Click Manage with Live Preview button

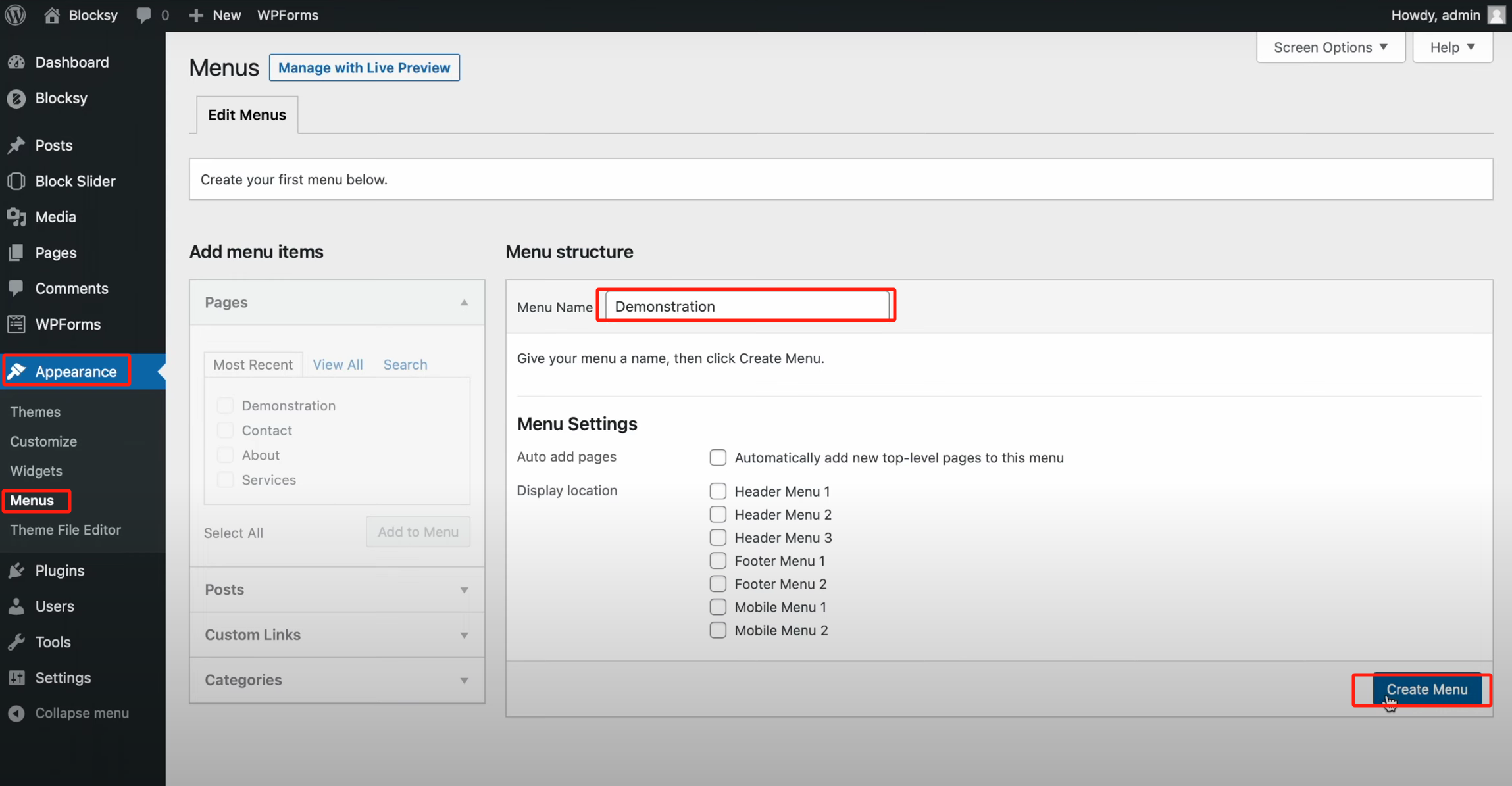click(364, 68)
